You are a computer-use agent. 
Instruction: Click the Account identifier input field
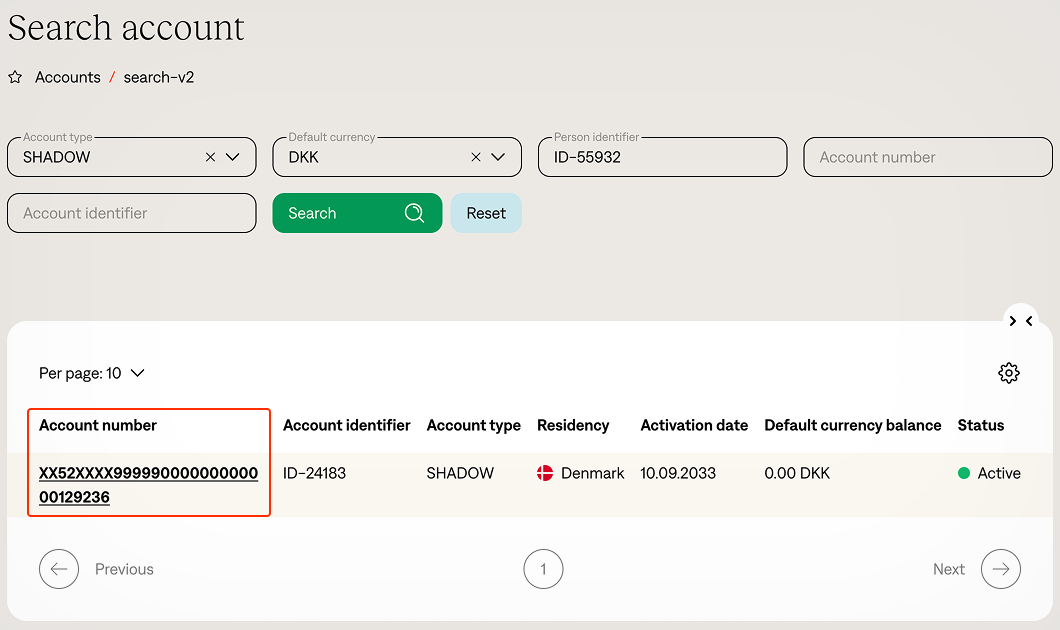[132, 213]
